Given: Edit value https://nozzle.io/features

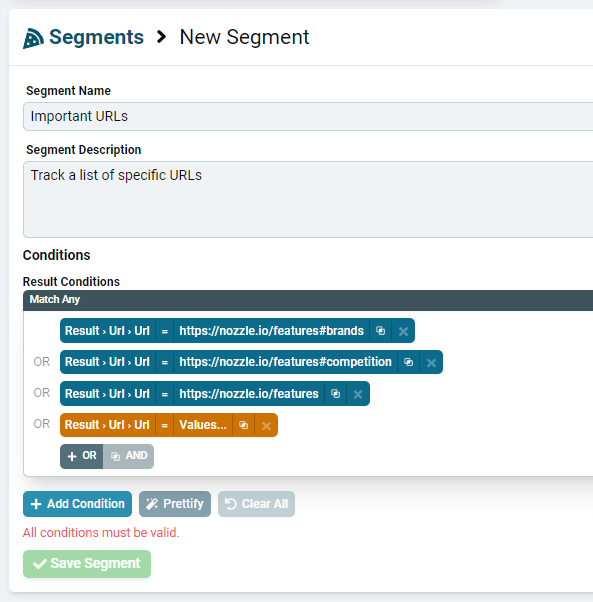Looking at the screenshot, I should click(x=249, y=394).
